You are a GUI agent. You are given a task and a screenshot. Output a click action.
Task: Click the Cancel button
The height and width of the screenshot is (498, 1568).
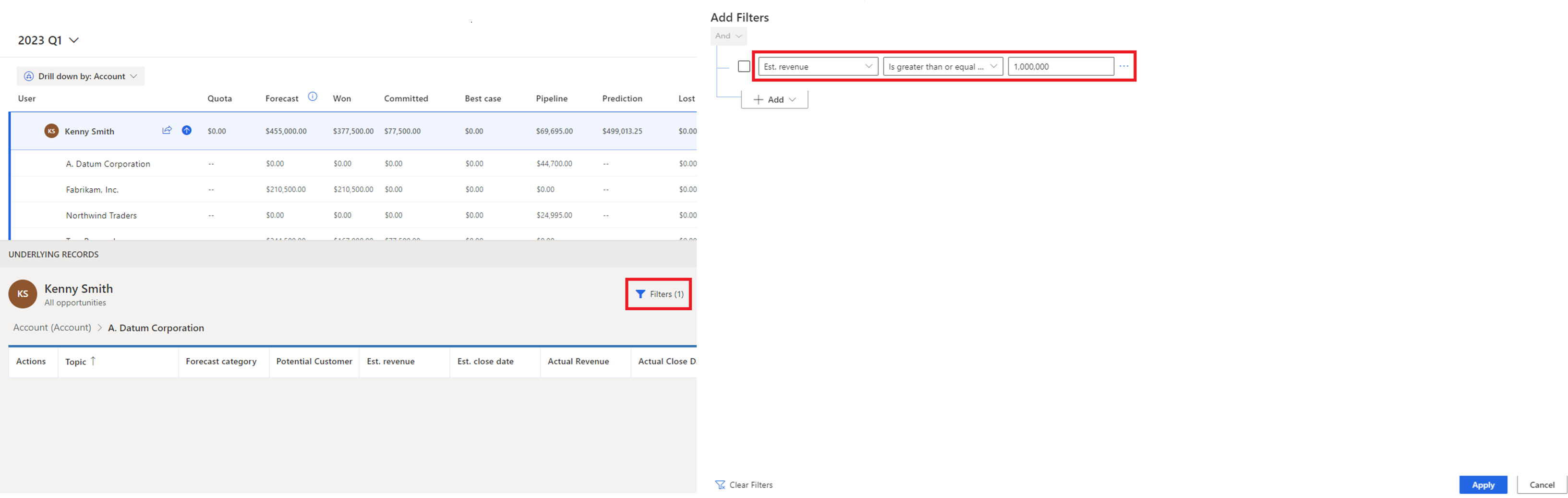(x=1541, y=485)
